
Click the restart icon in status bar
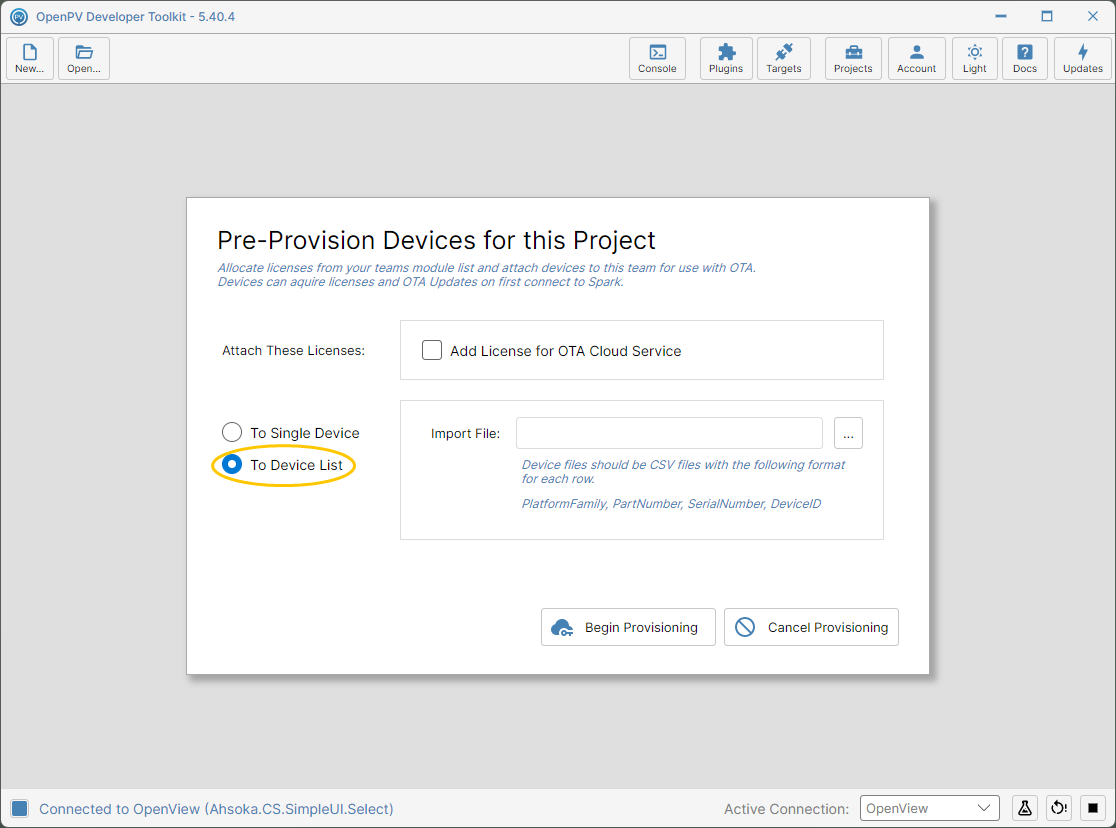pyautogui.click(x=1059, y=808)
